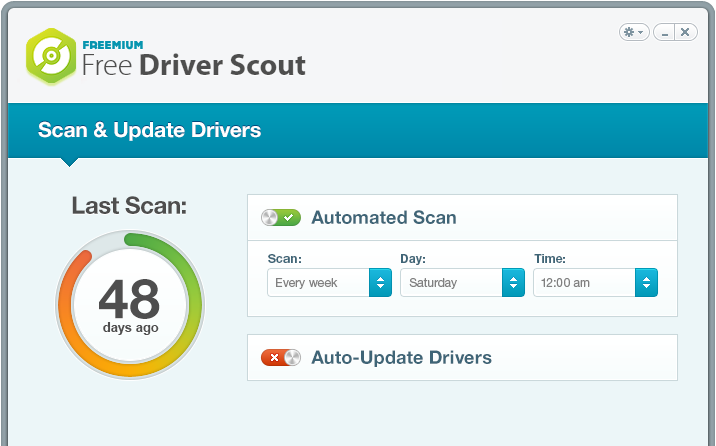Screen dimensions: 716x446
Task: Click the Time: field label
Action: click(550, 259)
